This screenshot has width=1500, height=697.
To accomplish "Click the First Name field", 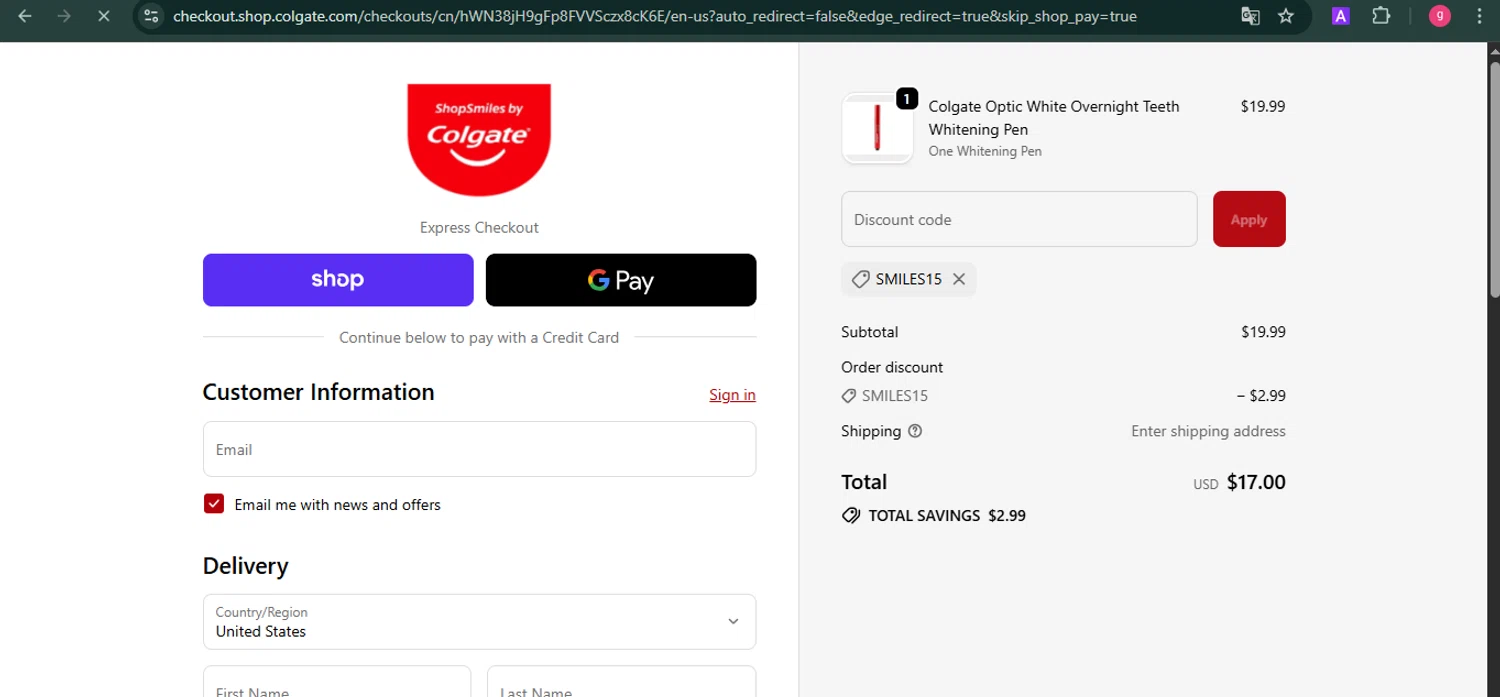I will [337, 682].
